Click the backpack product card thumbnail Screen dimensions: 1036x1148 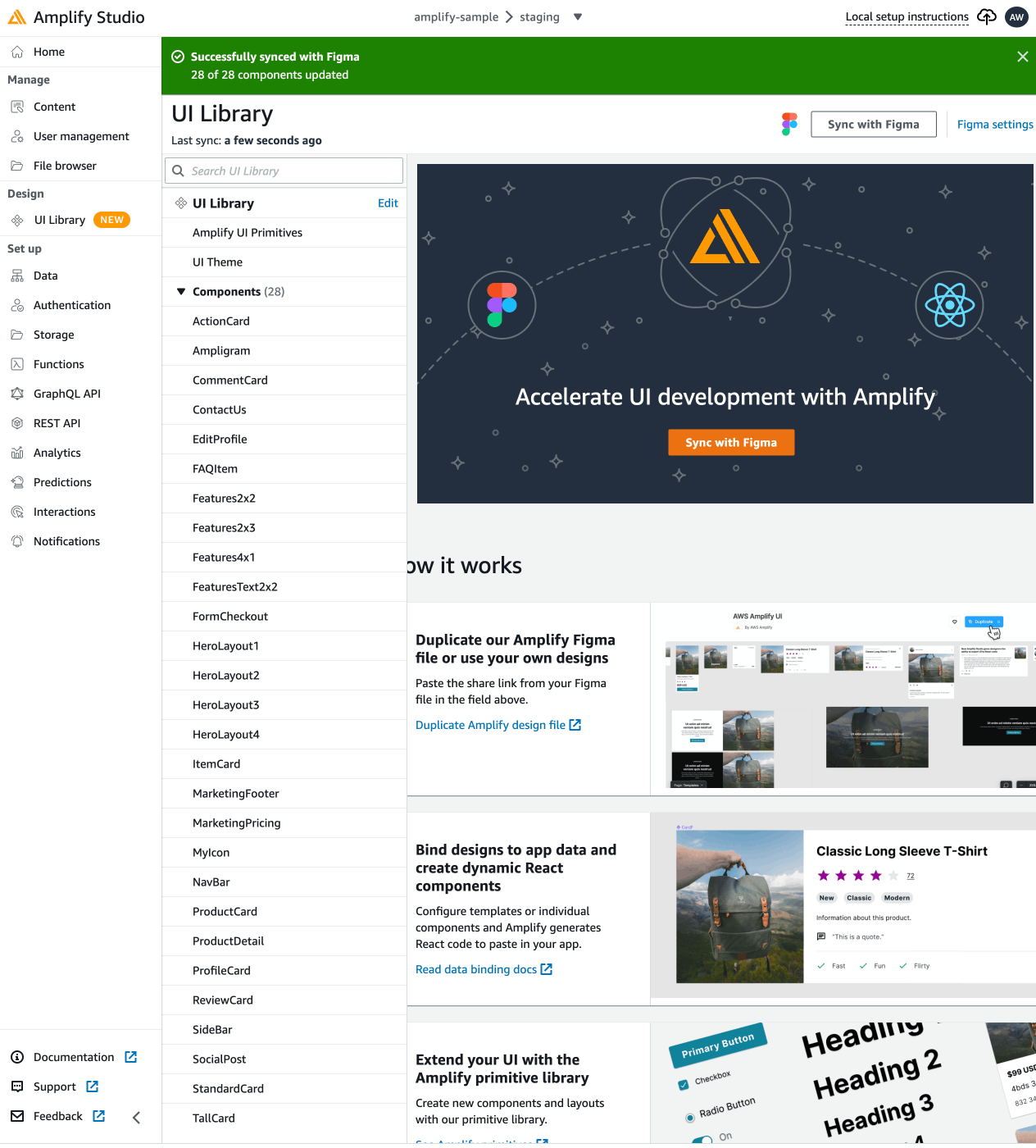(x=843, y=906)
